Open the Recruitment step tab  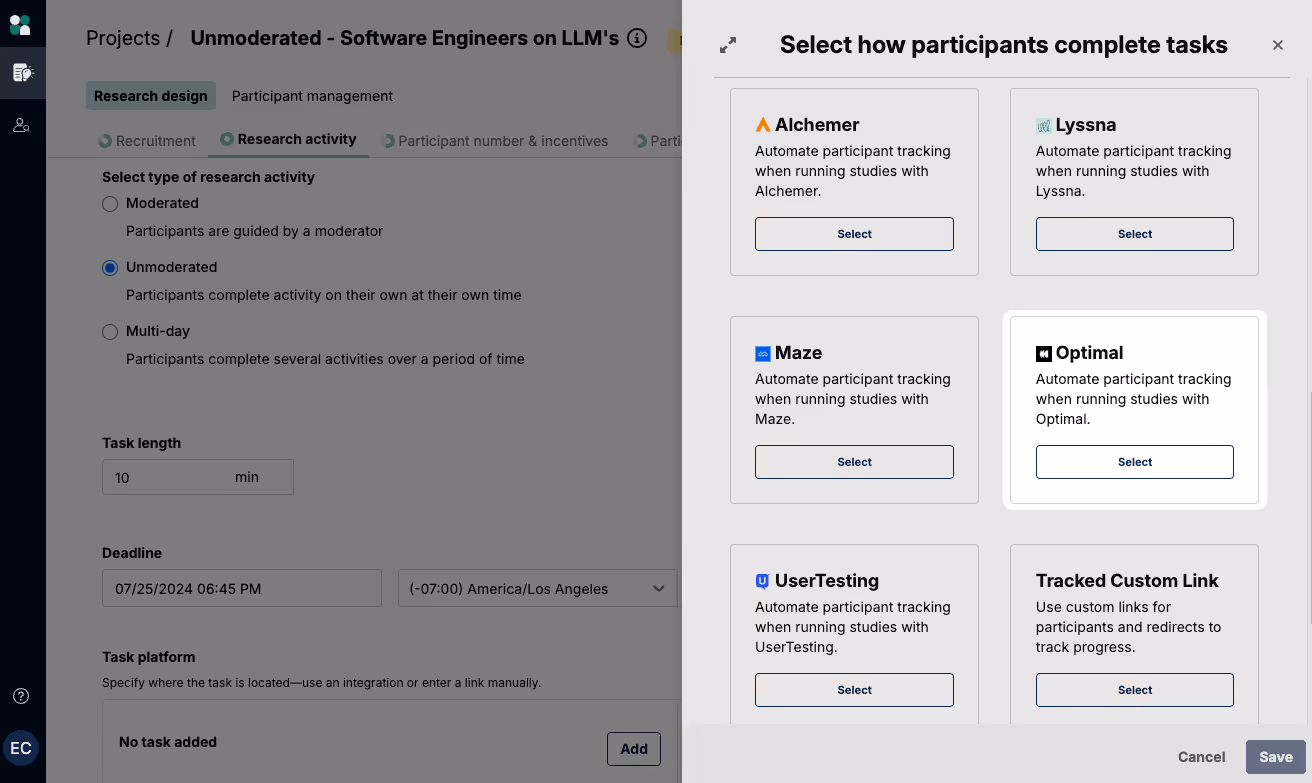pos(147,141)
